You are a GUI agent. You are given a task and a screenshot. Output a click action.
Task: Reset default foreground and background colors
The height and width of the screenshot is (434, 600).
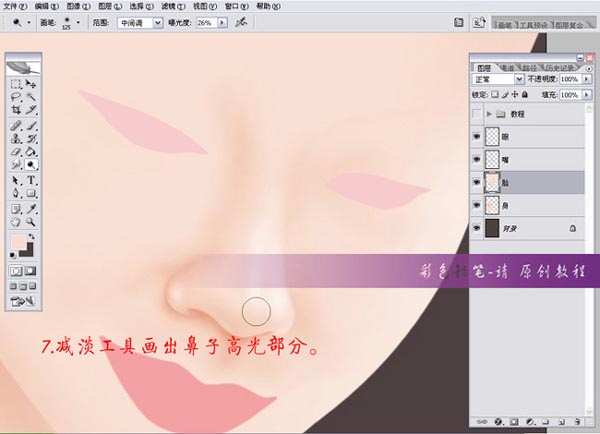(13, 255)
